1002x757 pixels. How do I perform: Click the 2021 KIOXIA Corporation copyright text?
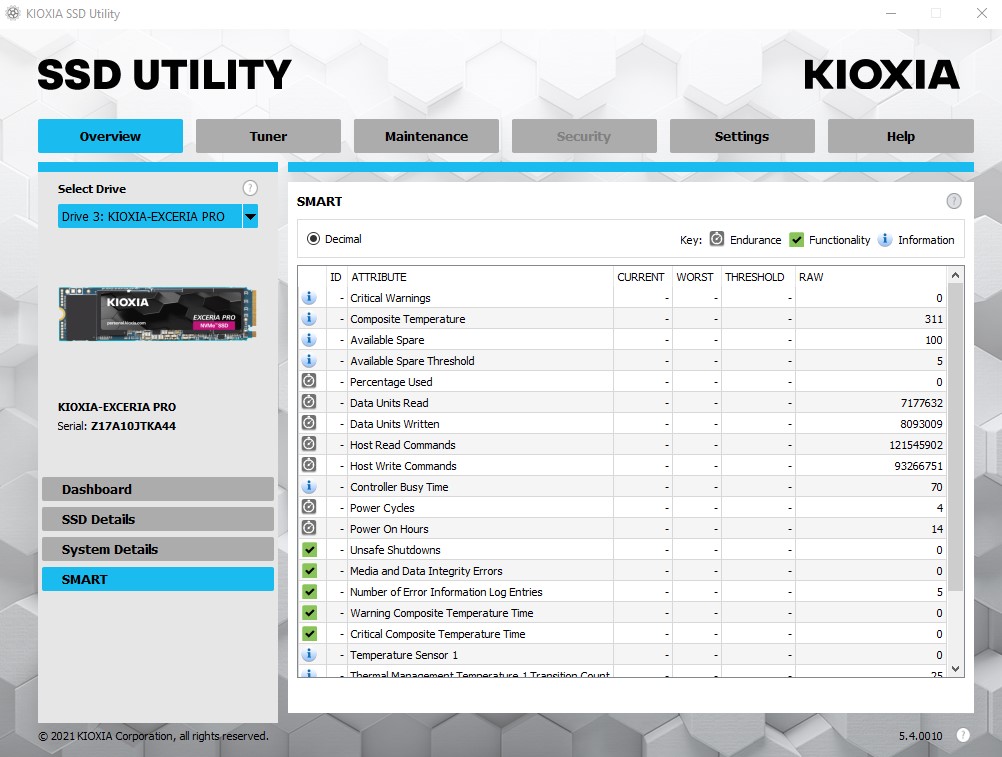[x=153, y=736]
